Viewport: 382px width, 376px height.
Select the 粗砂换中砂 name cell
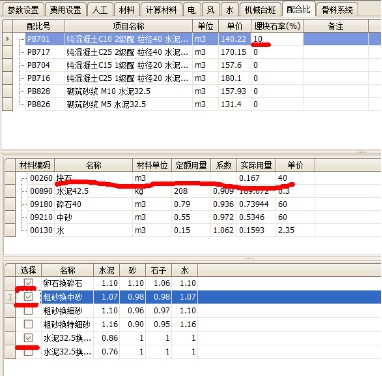coord(67,297)
